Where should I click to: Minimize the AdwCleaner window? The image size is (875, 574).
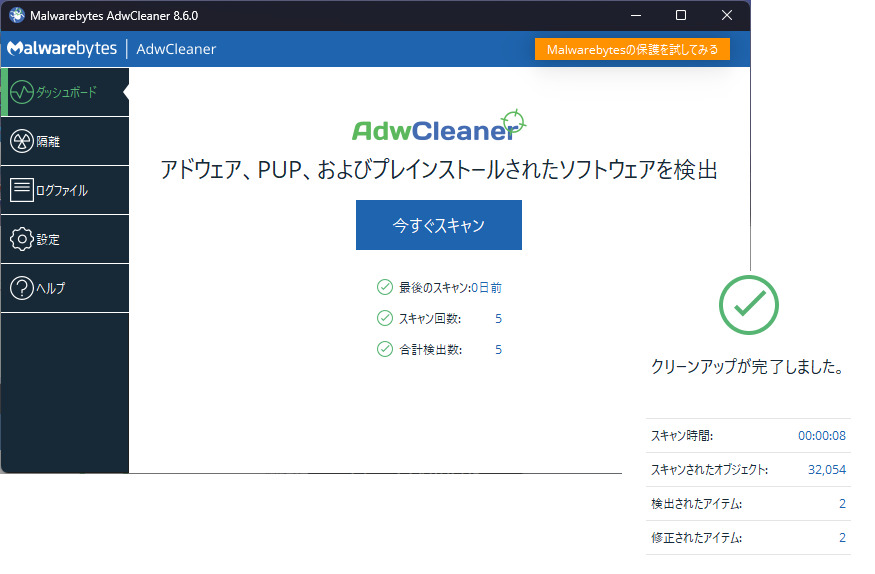pos(636,15)
